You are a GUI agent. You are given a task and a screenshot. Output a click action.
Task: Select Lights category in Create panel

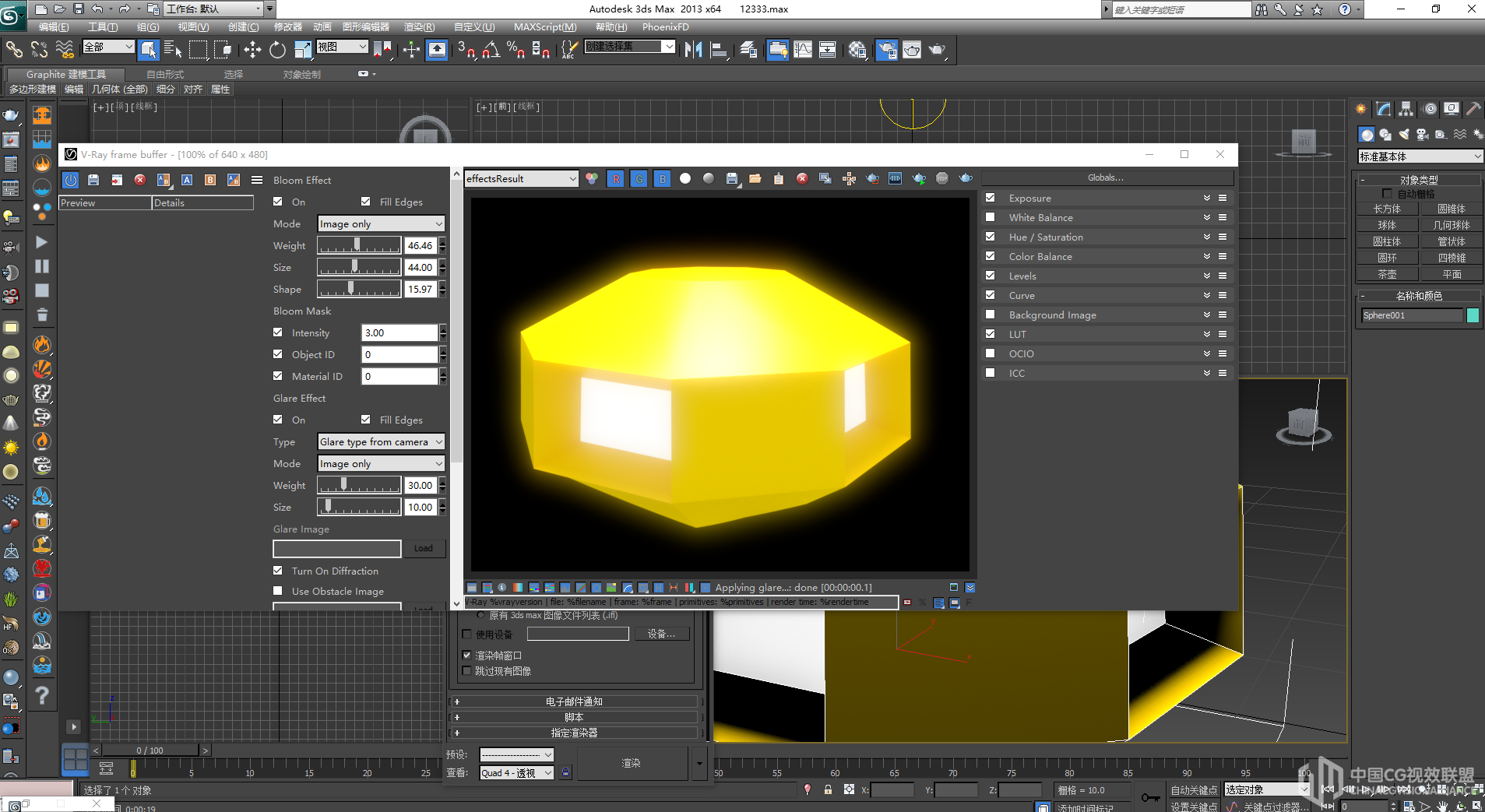tap(1404, 135)
